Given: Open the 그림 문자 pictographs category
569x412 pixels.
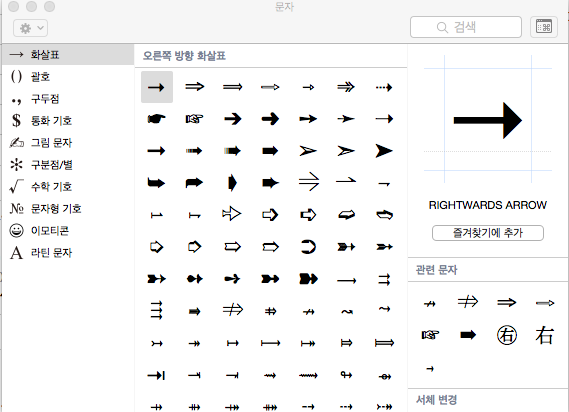Looking at the screenshot, I should [x=68, y=143].
